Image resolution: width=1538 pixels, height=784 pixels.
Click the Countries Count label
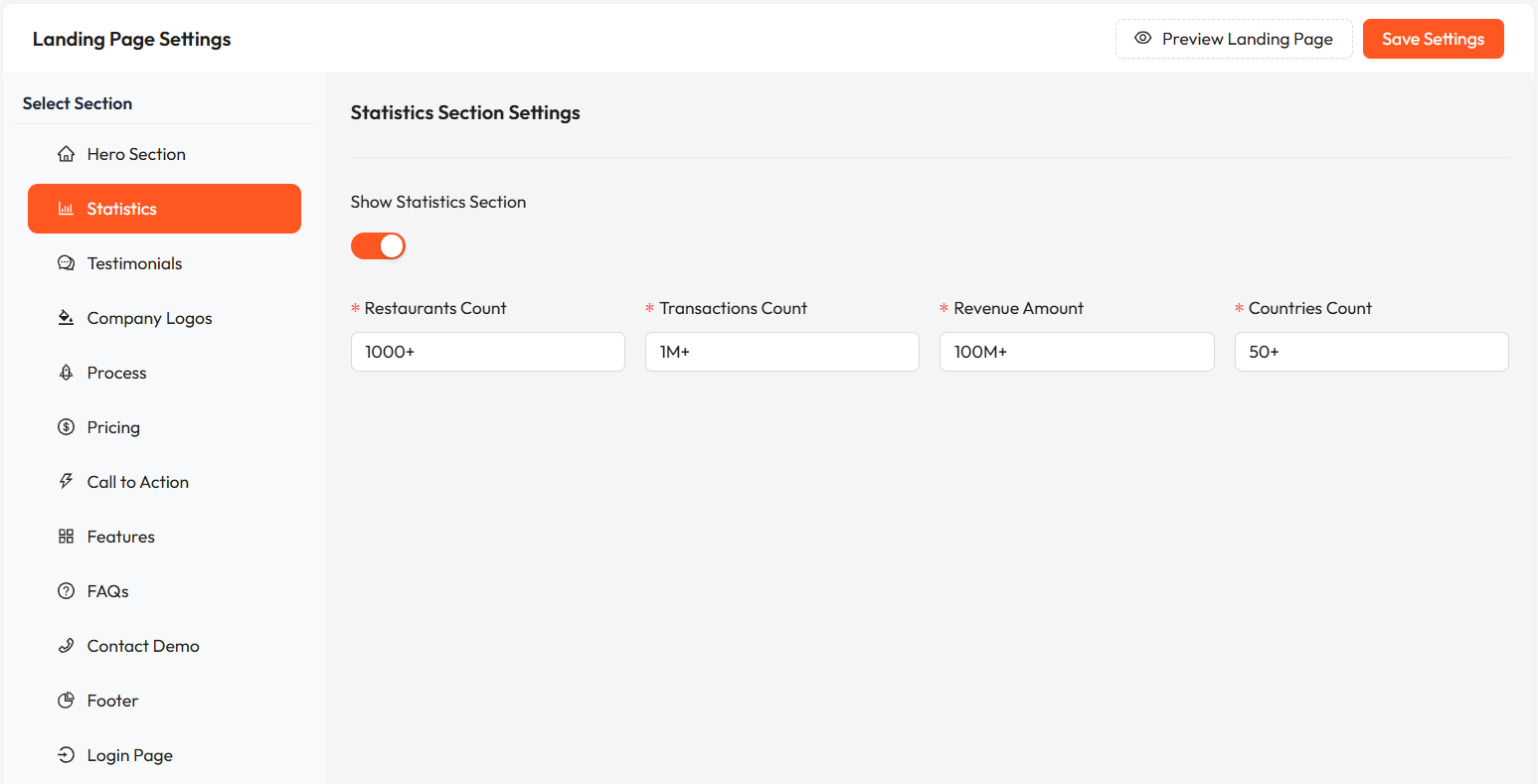1310,308
